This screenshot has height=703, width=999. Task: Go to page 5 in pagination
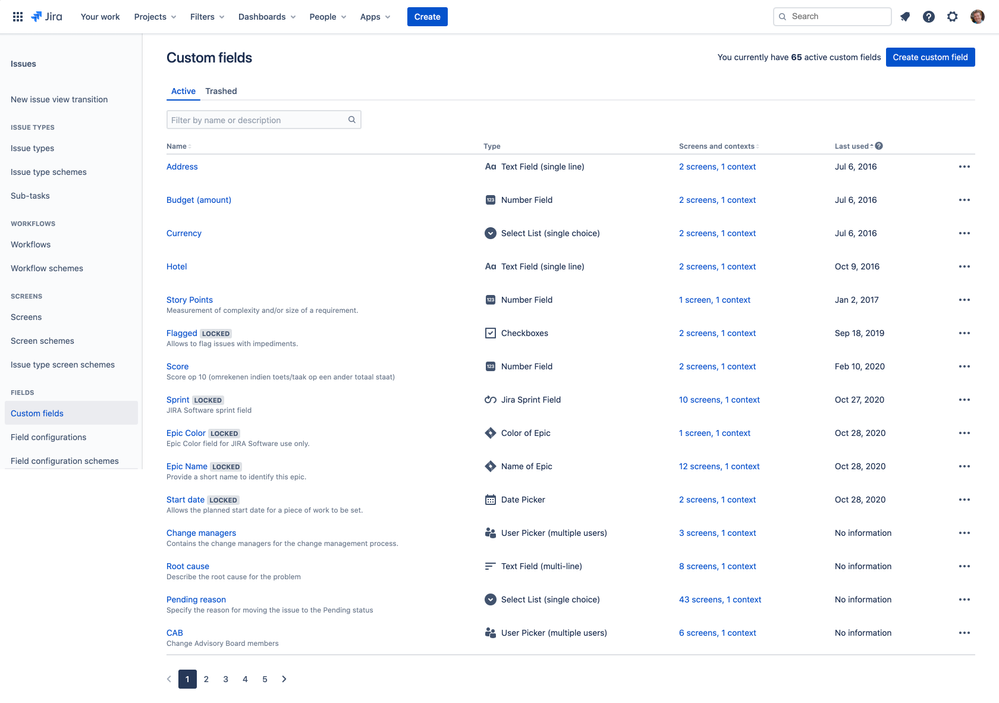(x=264, y=679)
